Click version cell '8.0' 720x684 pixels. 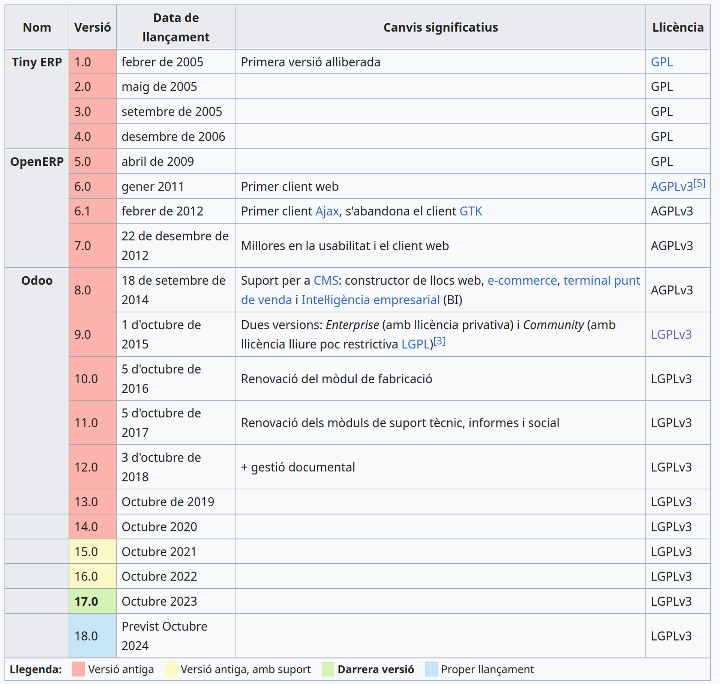(x=93, y=290)
